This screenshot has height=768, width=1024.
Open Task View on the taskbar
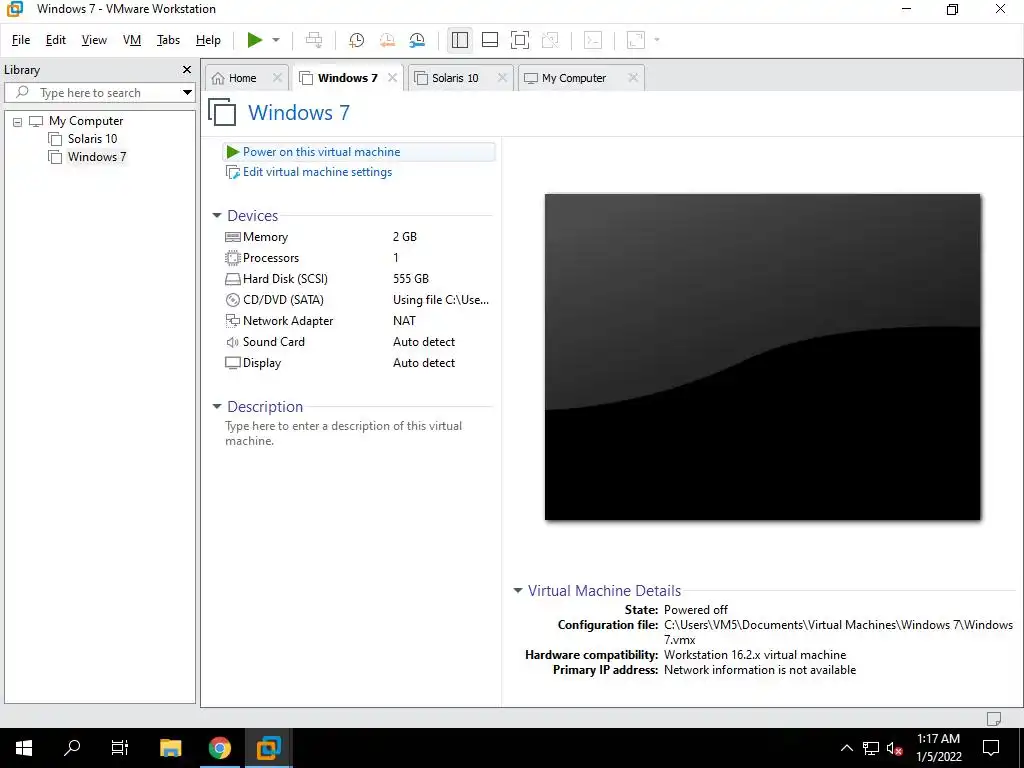[120, 748]
